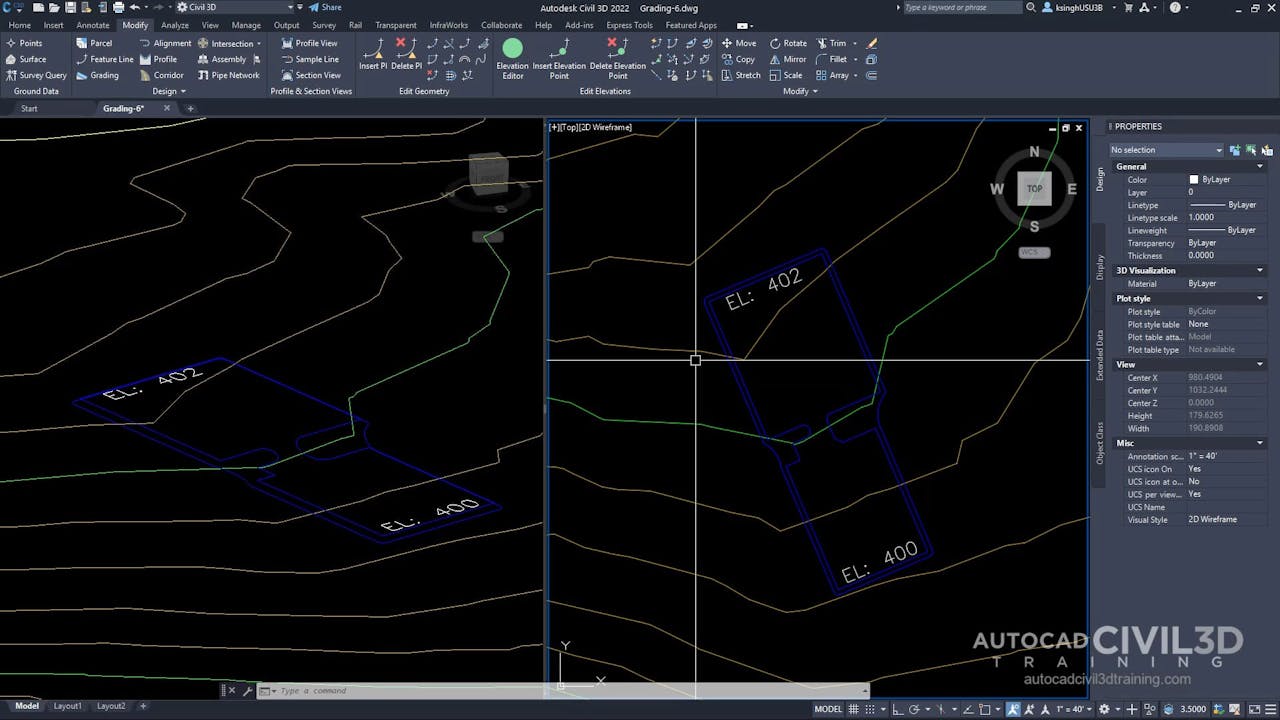Launch the Feature Line tool

(x=105, y=59)
